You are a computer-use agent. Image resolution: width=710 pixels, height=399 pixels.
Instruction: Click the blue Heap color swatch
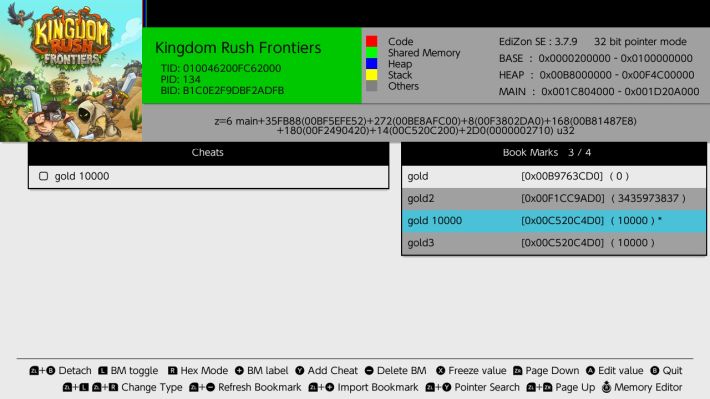[372, 63]
